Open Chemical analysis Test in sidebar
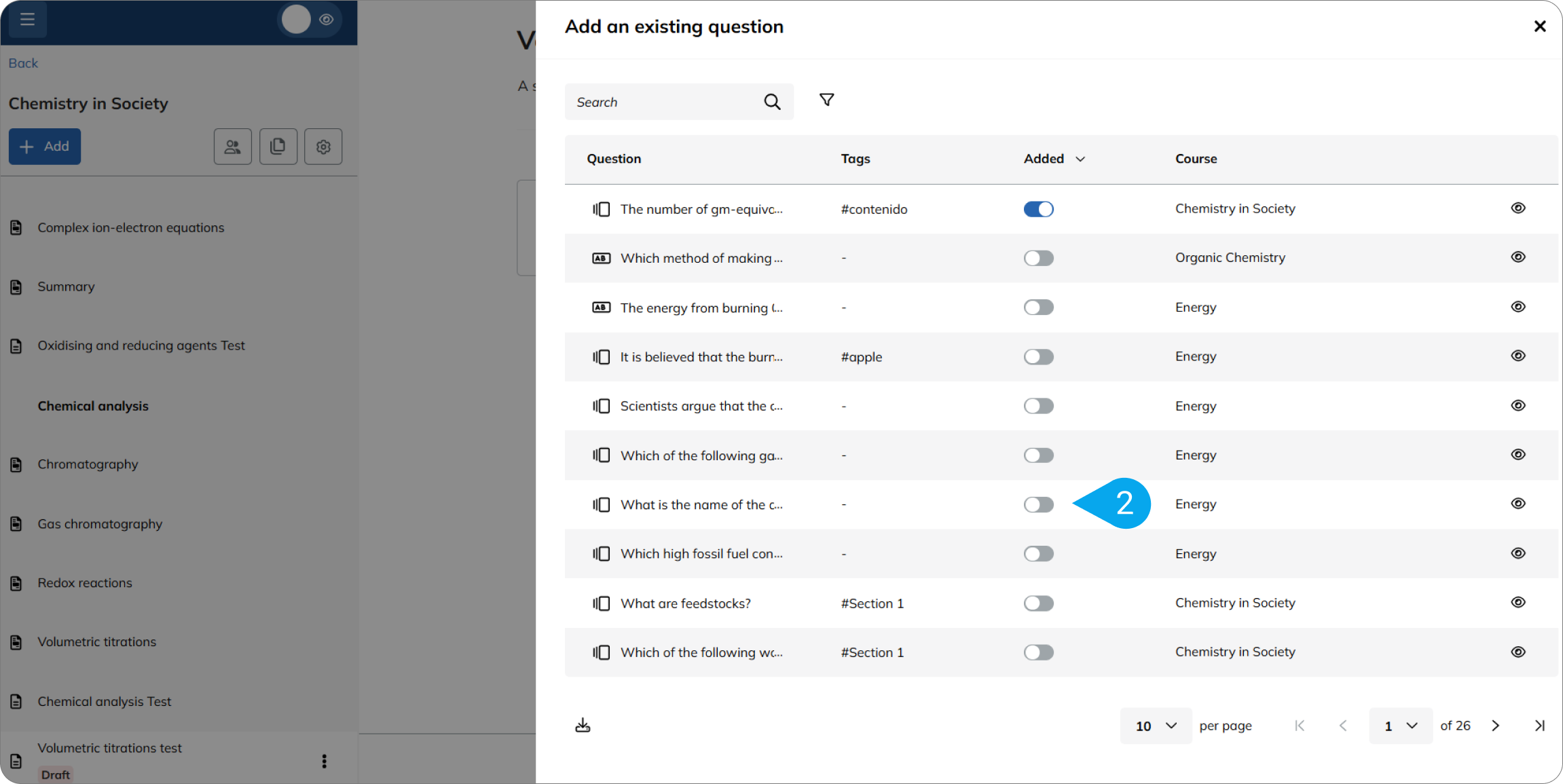This screenshot has height=784, width=1563. (x=104, y=702)
